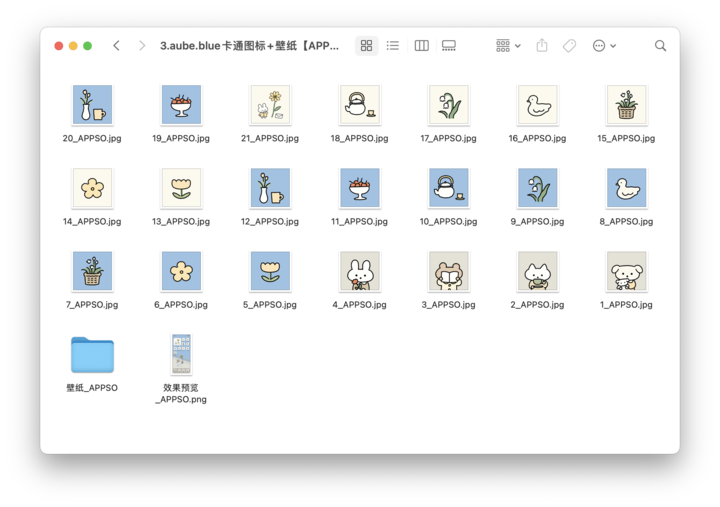Viewport: 720px width, 507px height.
Task: Open the more actions ellipsis menu
Action: click(x=603, y=46)
